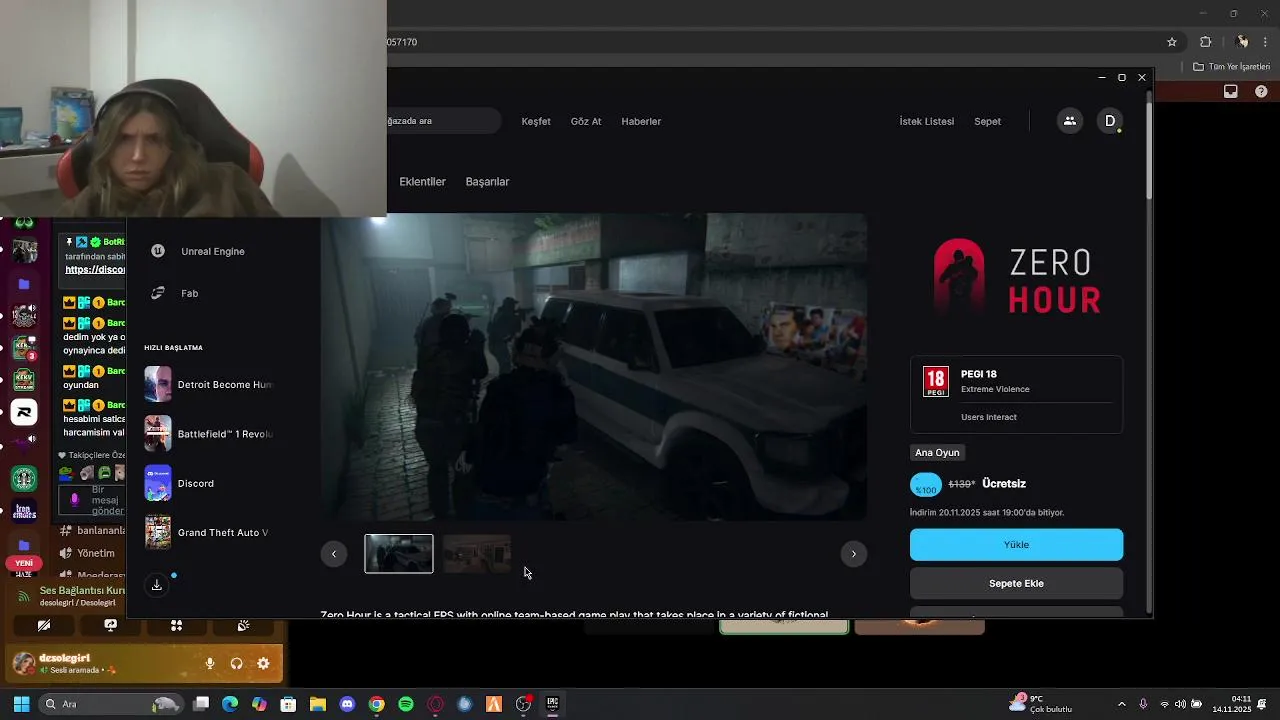The image size is (1280, 720).
Task: Open the Epic friends list icon
Action: 1069,121
